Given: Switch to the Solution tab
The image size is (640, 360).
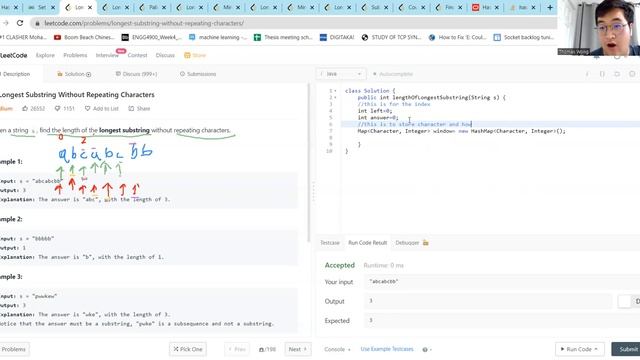Looking at the screenshot, I should coord(74,74).
